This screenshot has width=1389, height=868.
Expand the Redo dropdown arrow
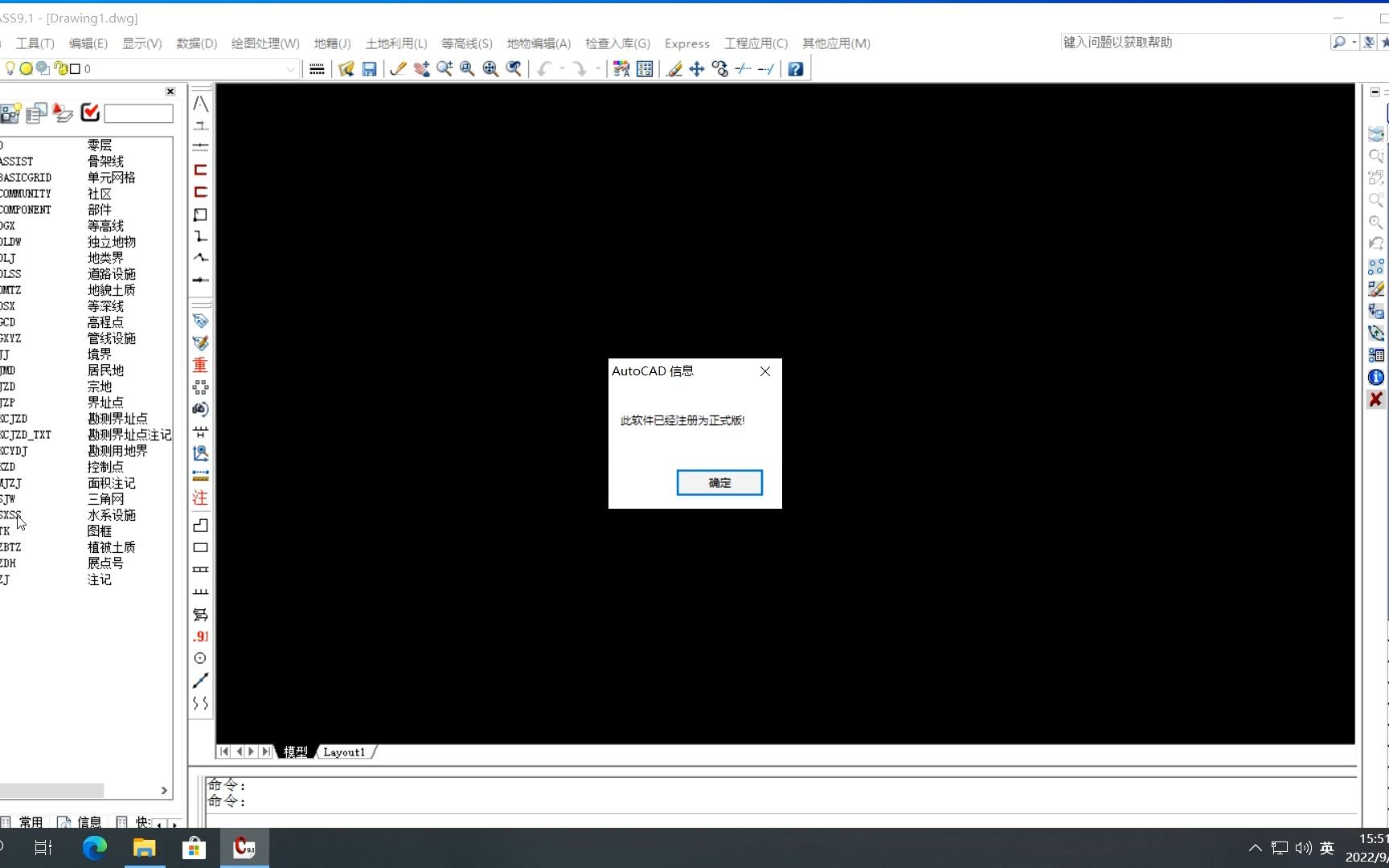597,69
